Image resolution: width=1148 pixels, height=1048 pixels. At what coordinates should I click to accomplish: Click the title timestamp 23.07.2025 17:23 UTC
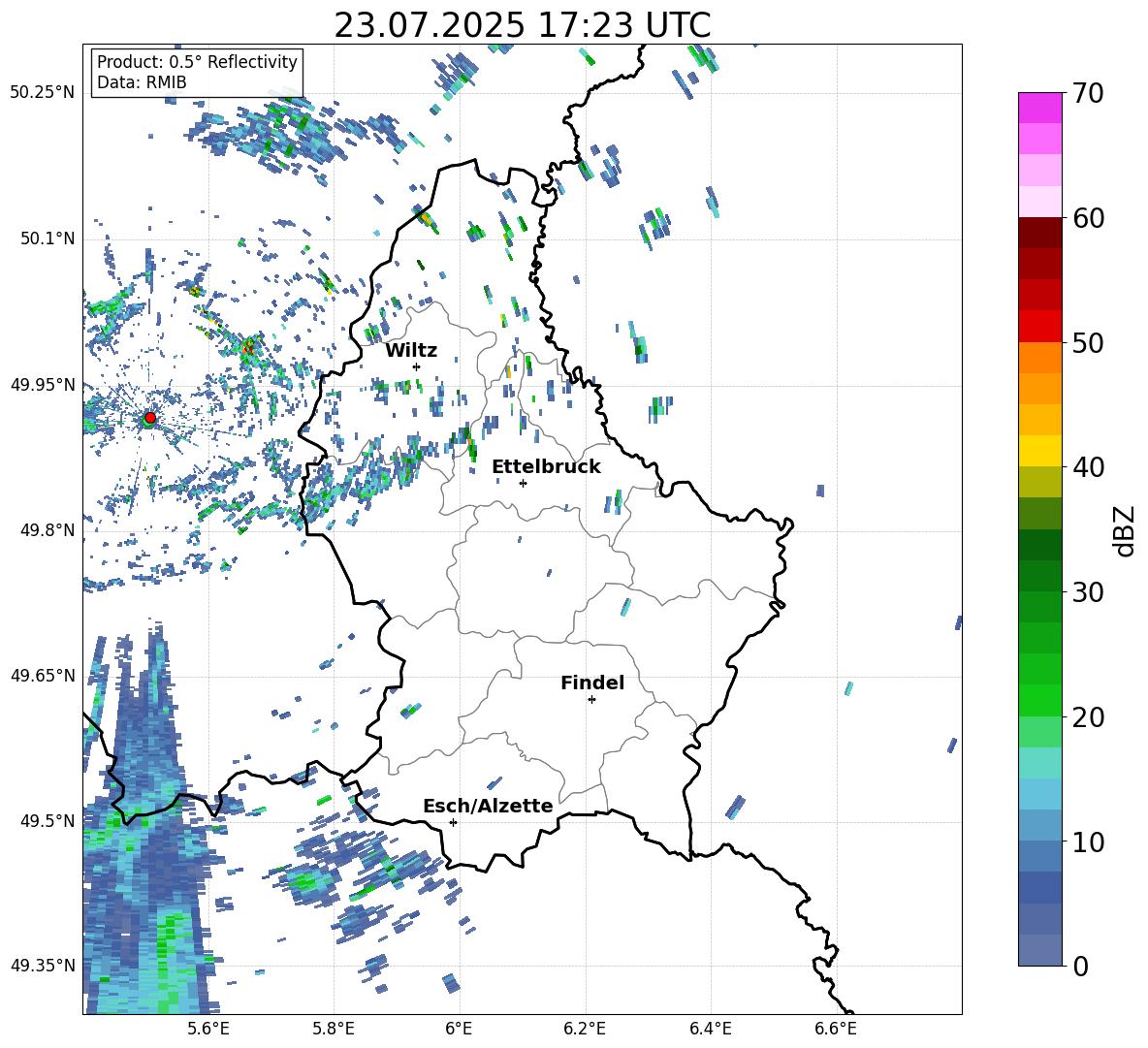(x=523, y=25)
